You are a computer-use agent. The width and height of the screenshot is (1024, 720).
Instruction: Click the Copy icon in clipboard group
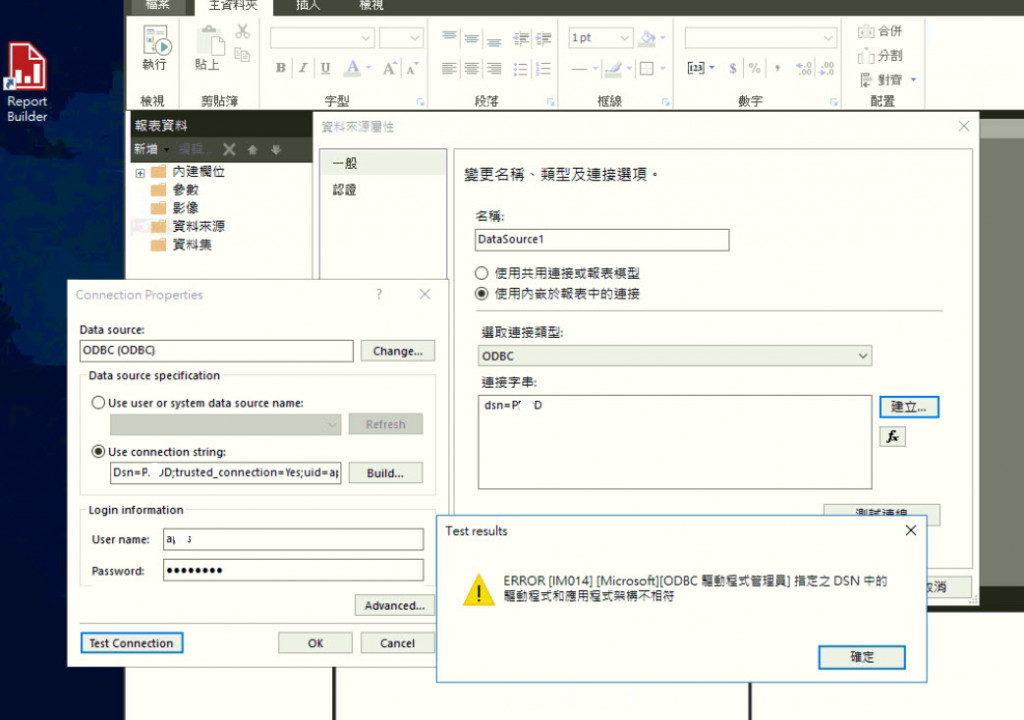[242, 55]
